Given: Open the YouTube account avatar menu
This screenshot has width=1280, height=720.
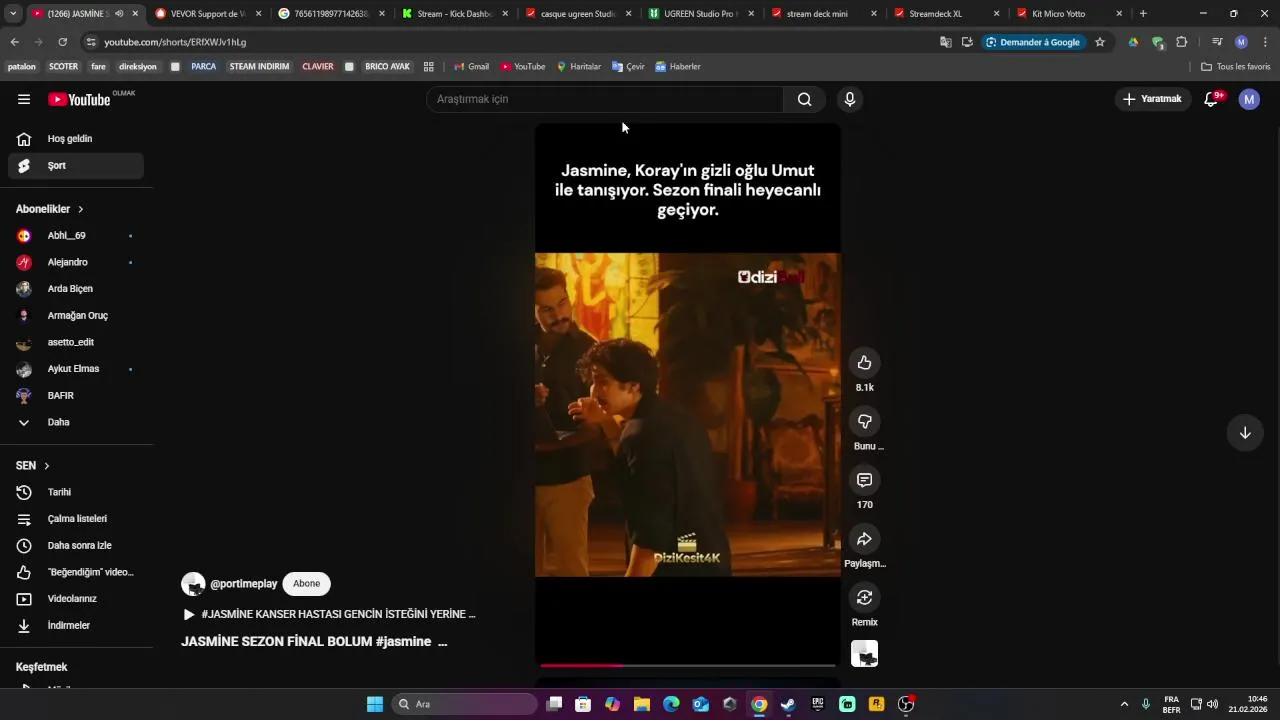Looking at the screenshot, I should [x=1249, y=99].
